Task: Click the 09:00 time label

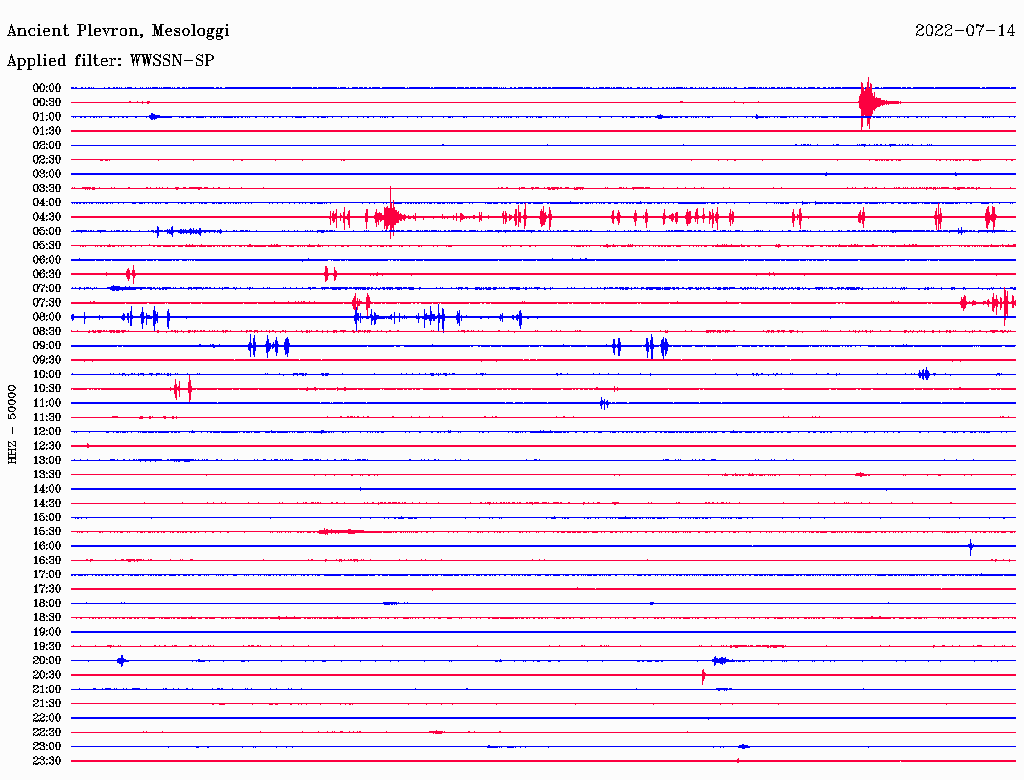Action: click(47, 346)
